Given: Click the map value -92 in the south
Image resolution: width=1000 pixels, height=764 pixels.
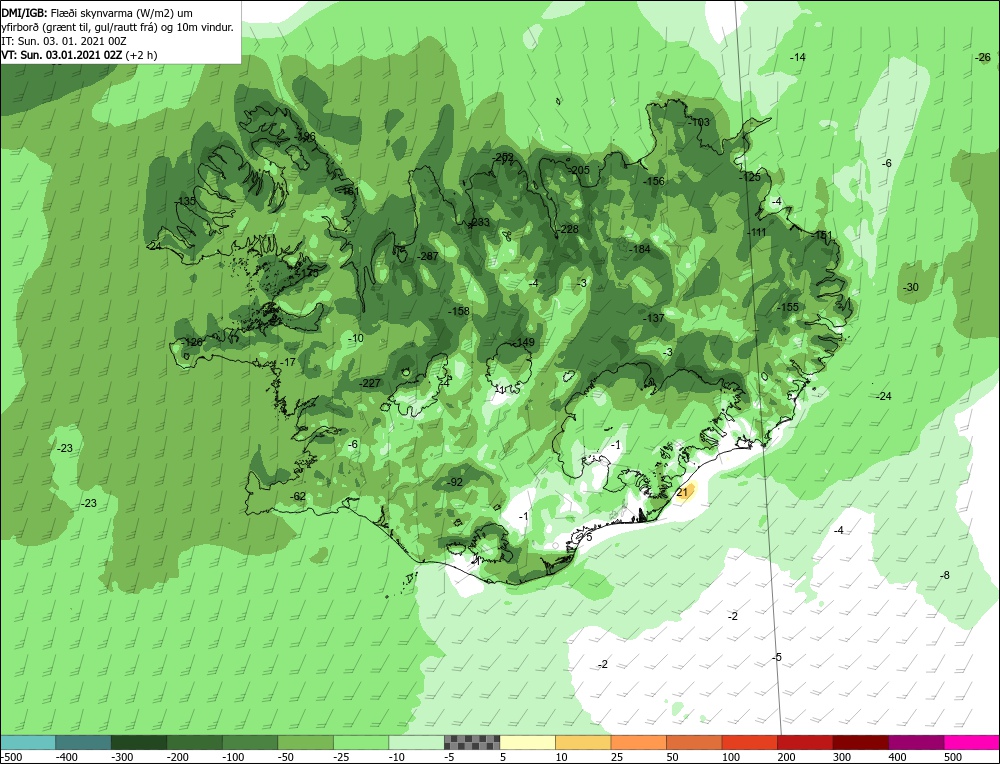Looking at the screenshot, I should [454, 482].
